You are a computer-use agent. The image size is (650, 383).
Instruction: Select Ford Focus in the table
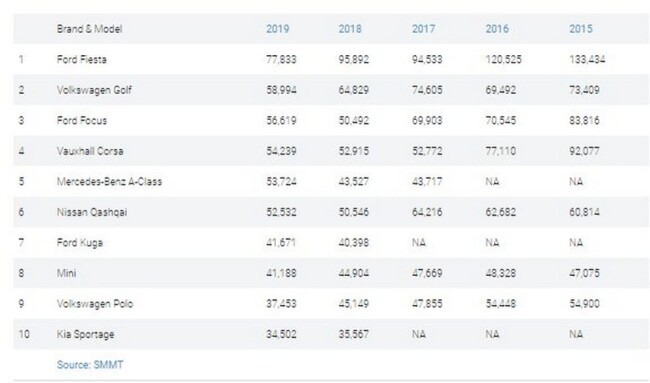click(x=82, y=121)
